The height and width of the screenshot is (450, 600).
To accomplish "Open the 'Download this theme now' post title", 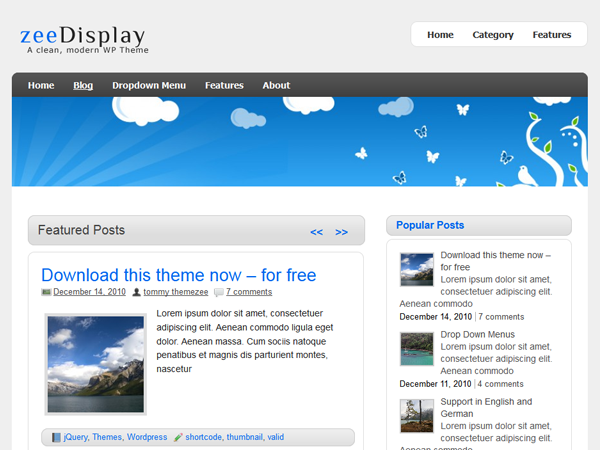I will (178, 275).
